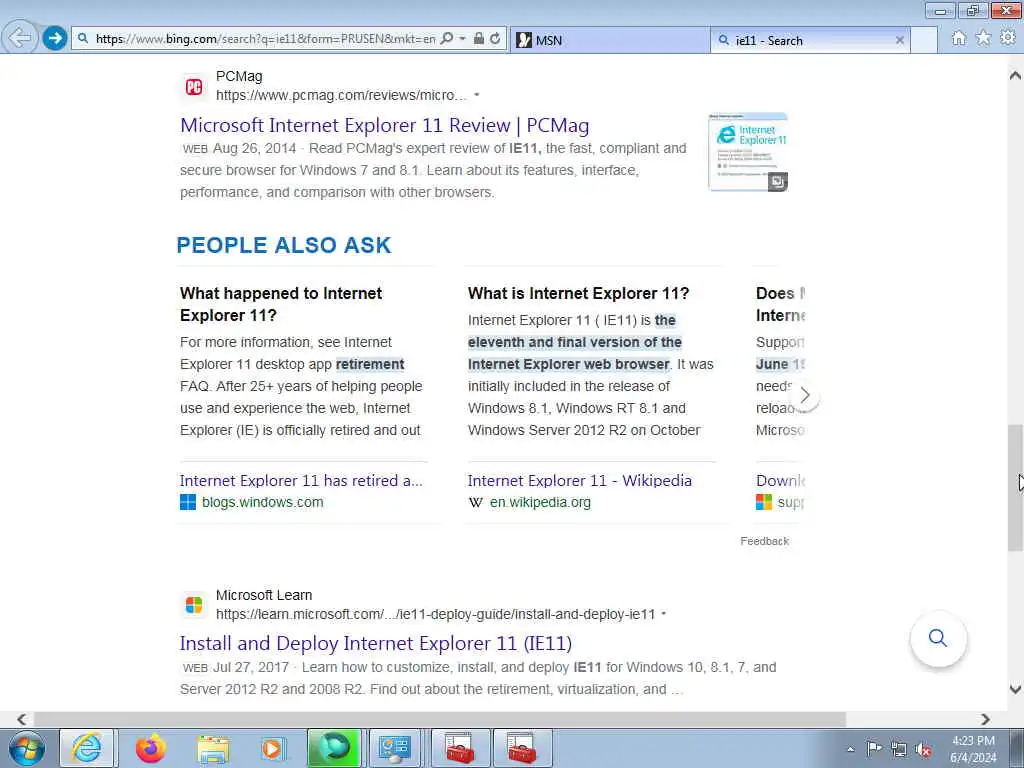Expand question What happened to Internet Explorer 11?
The width and height of the screenshot is (1024, 768).
[281, 304]
